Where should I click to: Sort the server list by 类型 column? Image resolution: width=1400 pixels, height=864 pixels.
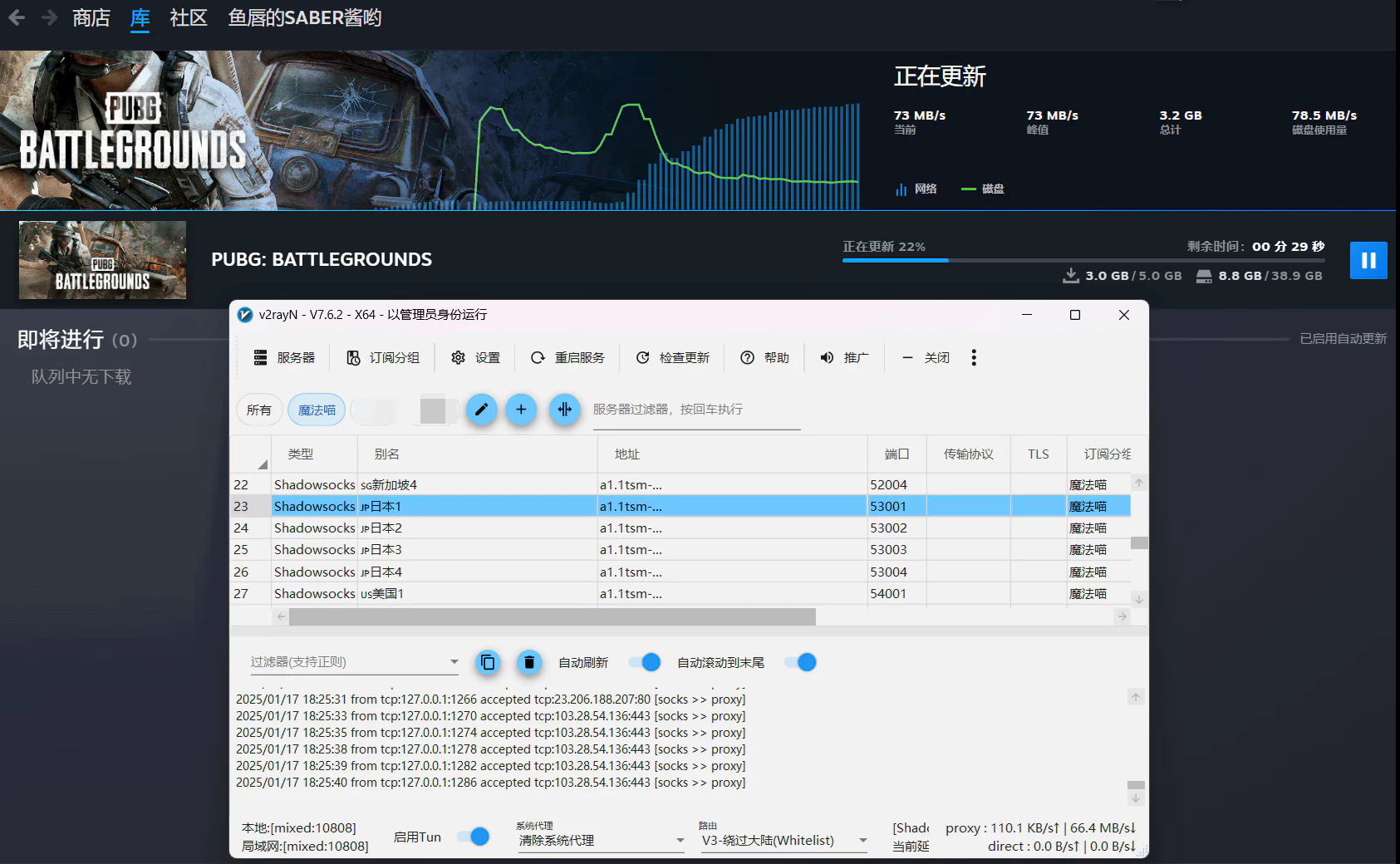(315, 454)
